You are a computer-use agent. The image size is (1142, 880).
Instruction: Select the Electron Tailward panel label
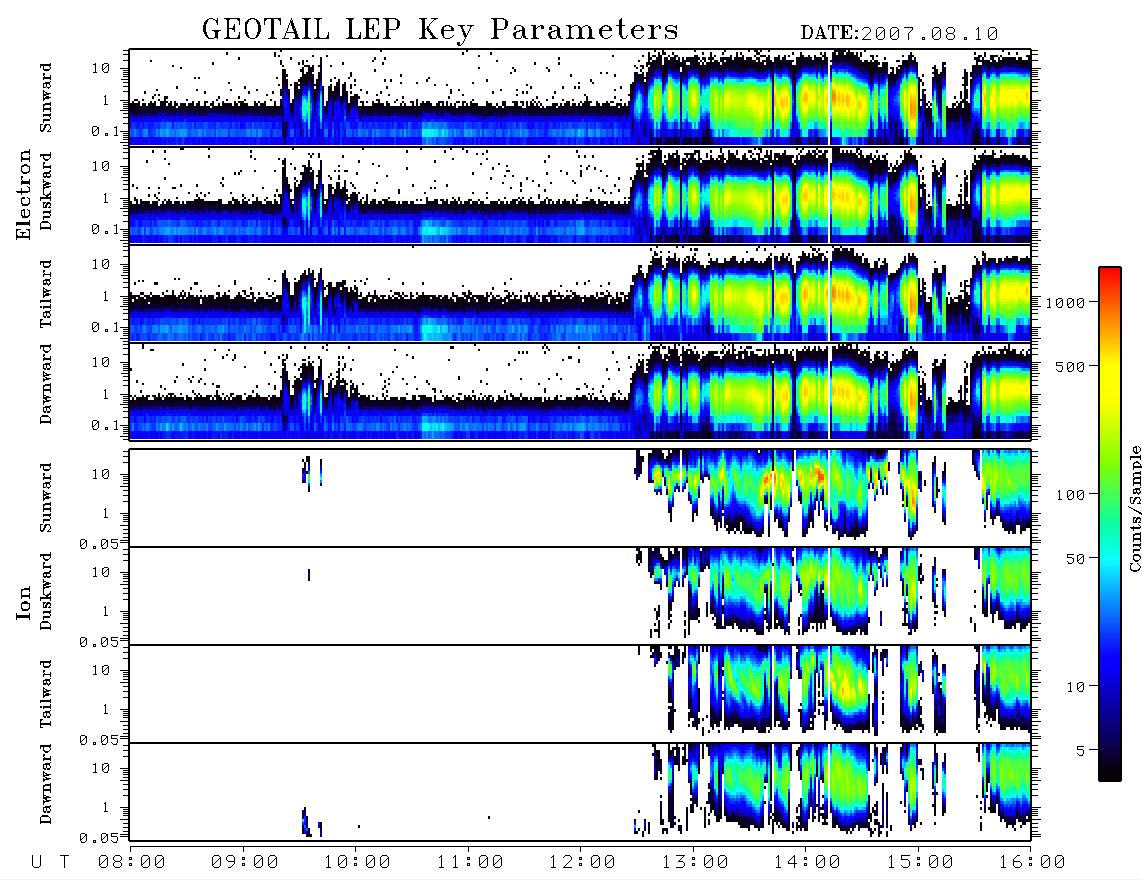(46, 294)
